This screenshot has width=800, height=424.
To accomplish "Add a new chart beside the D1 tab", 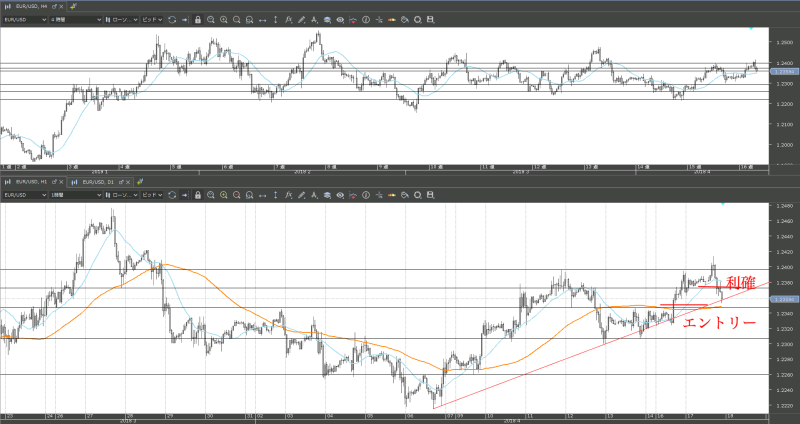I will (140, 181).
